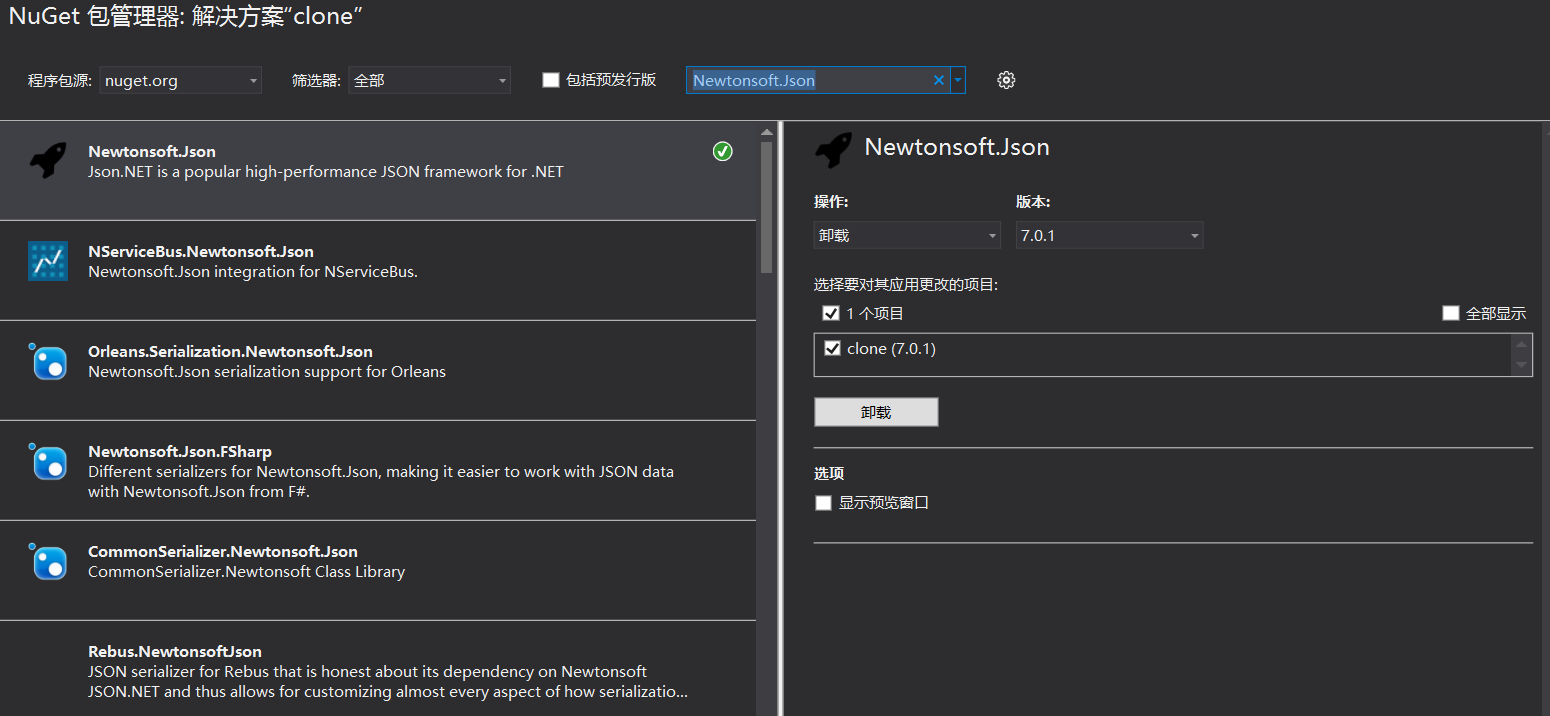Click 'serialization support for Orleans' description
This screenshot has width=1550, height=716.
point(267,372)
